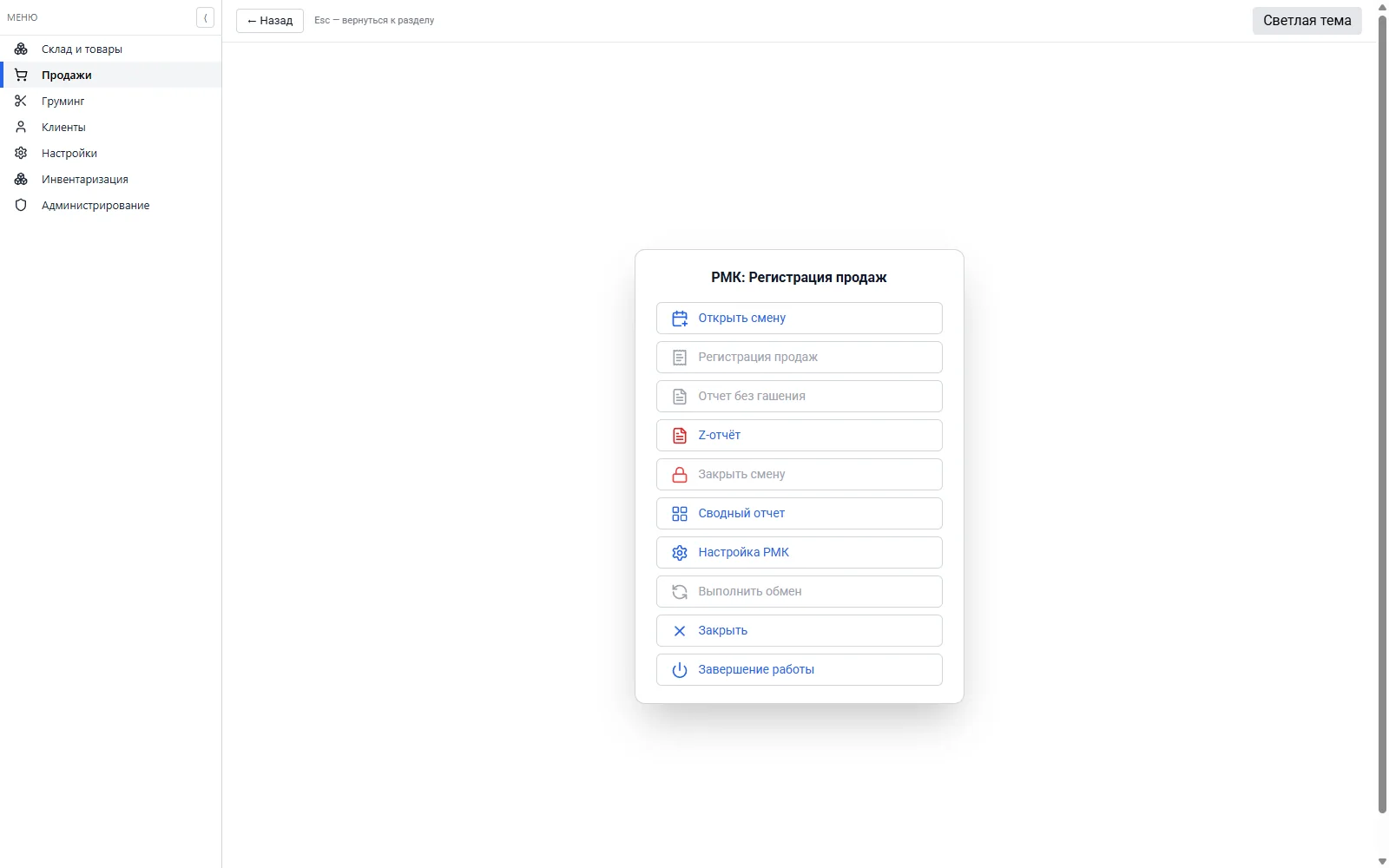Open Инвентаризация from the sidebar
Image resolution: width=1389 pixels, height=868 pixels.
pyautogui.click(x=111, y=179)
